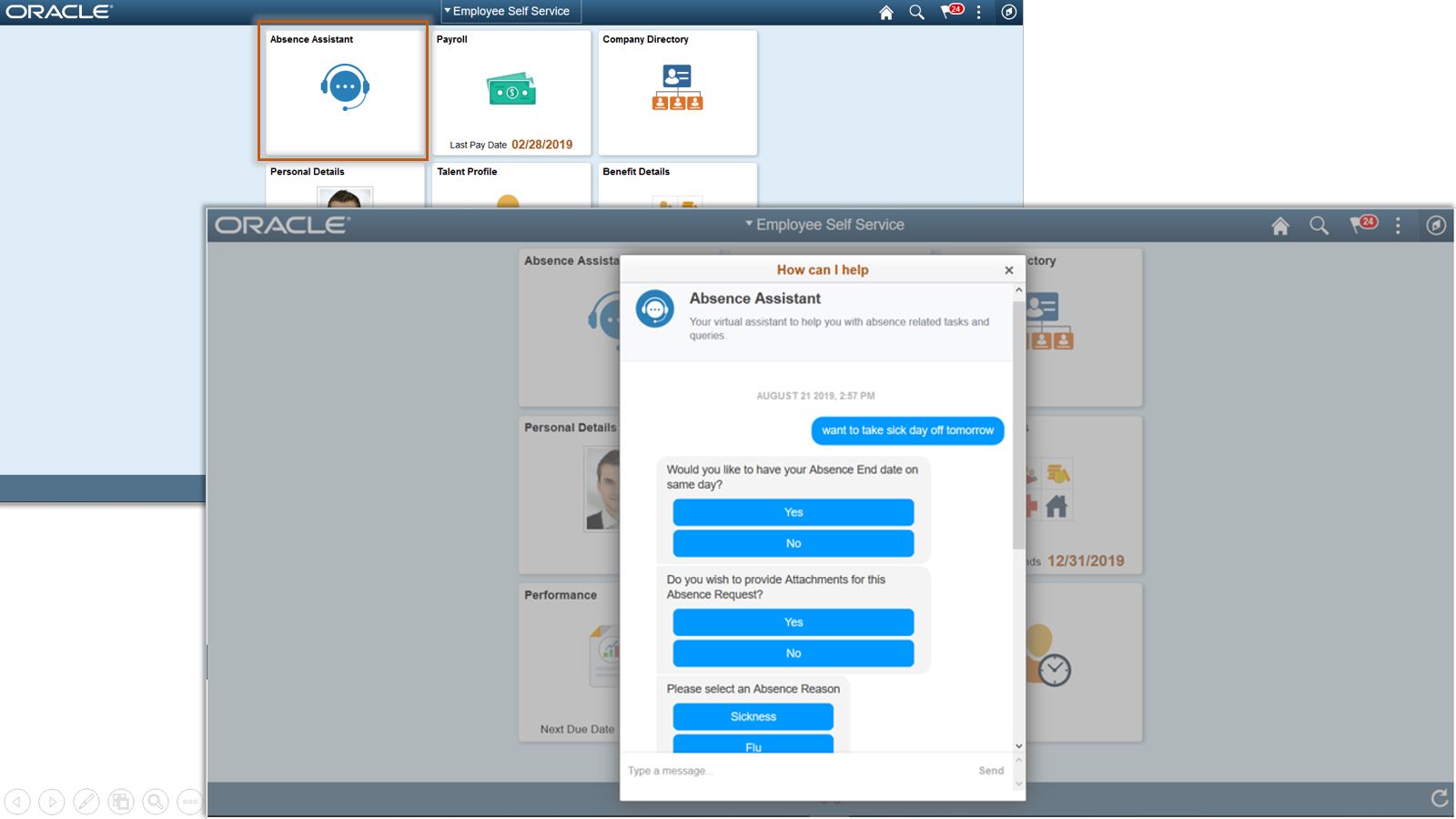Click message field scroll down arrow
The width and height of the screenshot is (1456, 819).
(x=1019, y=784)
